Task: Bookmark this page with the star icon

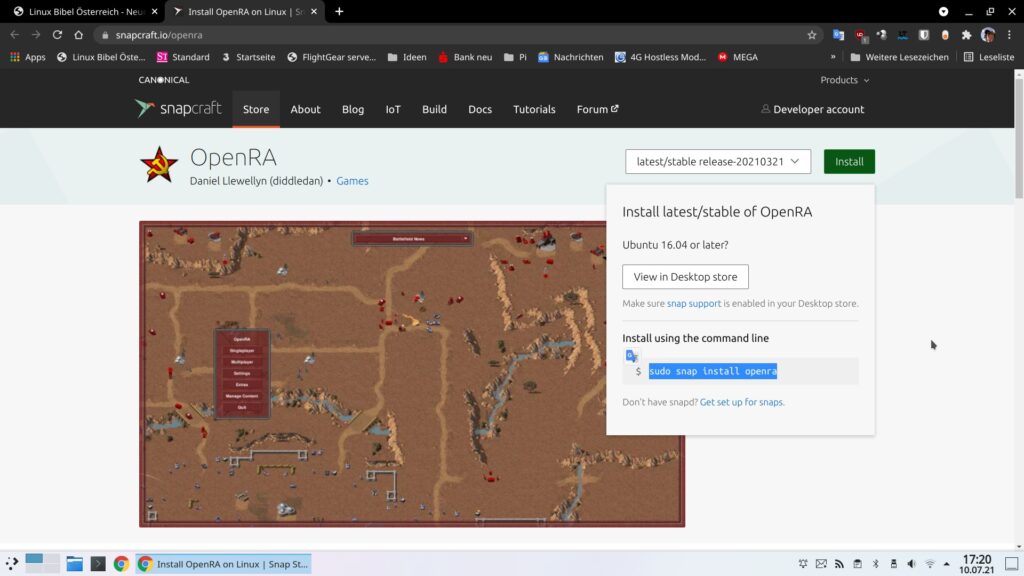Action: coord(812,35)
